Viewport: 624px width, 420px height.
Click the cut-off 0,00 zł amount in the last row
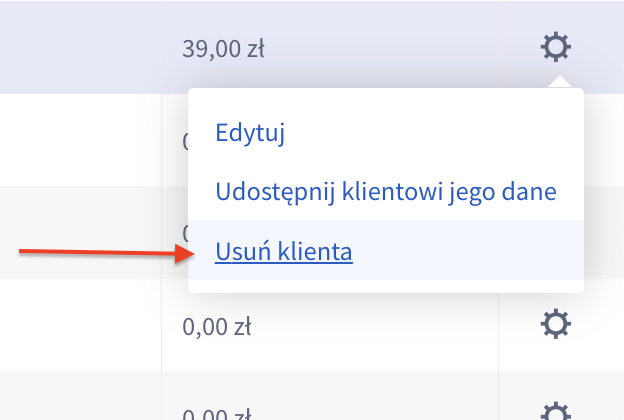[215, 413]
